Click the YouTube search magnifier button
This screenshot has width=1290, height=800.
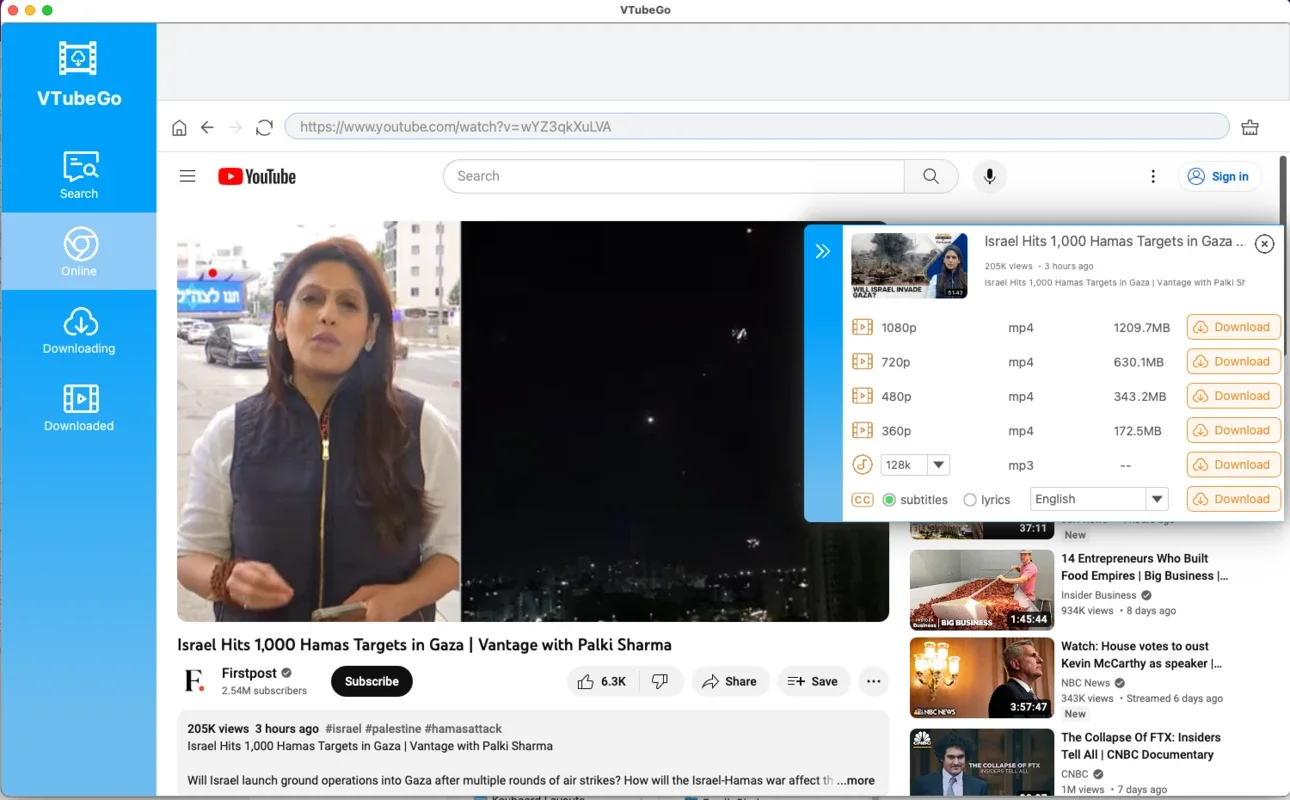pos(931,176)
